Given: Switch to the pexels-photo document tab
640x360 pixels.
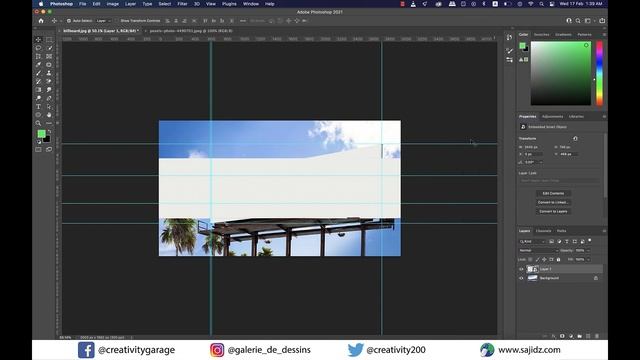Looking at the screenshot, I should coord(191,31).
